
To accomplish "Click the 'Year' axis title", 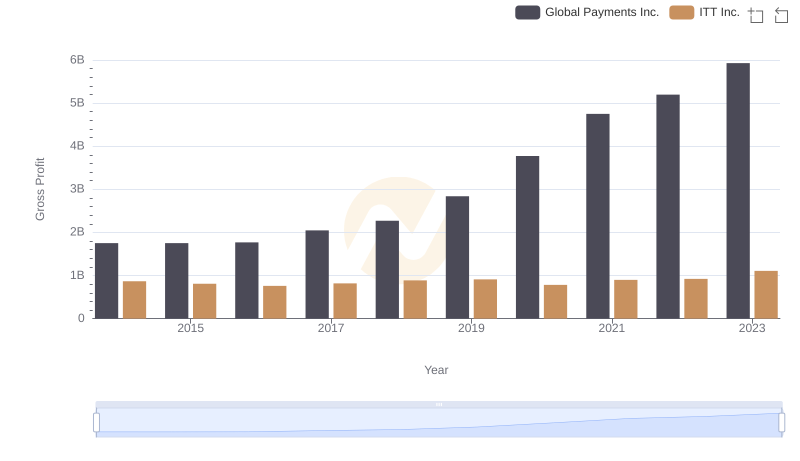I will point(436,370).
